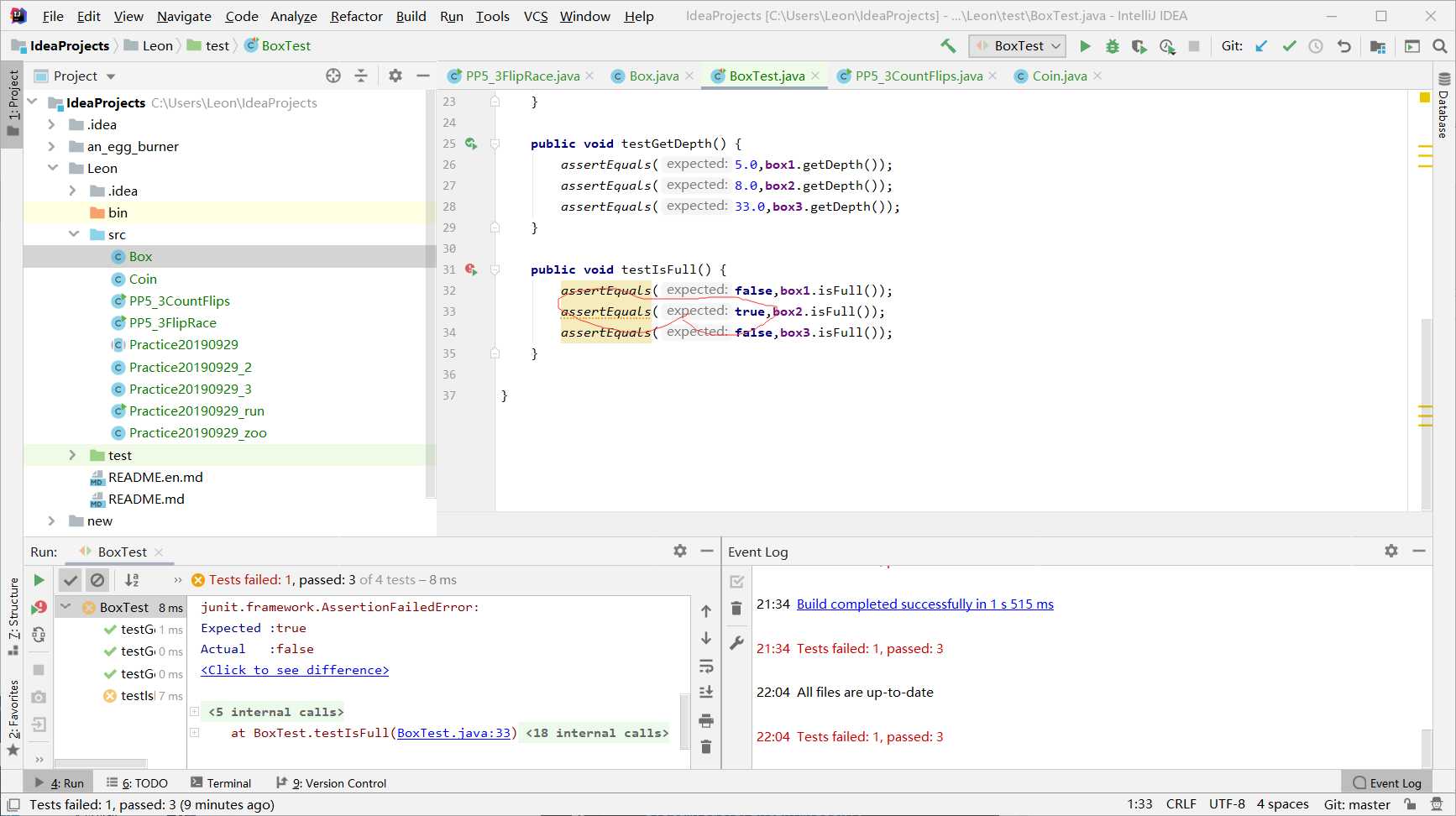Run BoxTest with coverage icon
1456x816 pixels.
tap(1139, 46)
